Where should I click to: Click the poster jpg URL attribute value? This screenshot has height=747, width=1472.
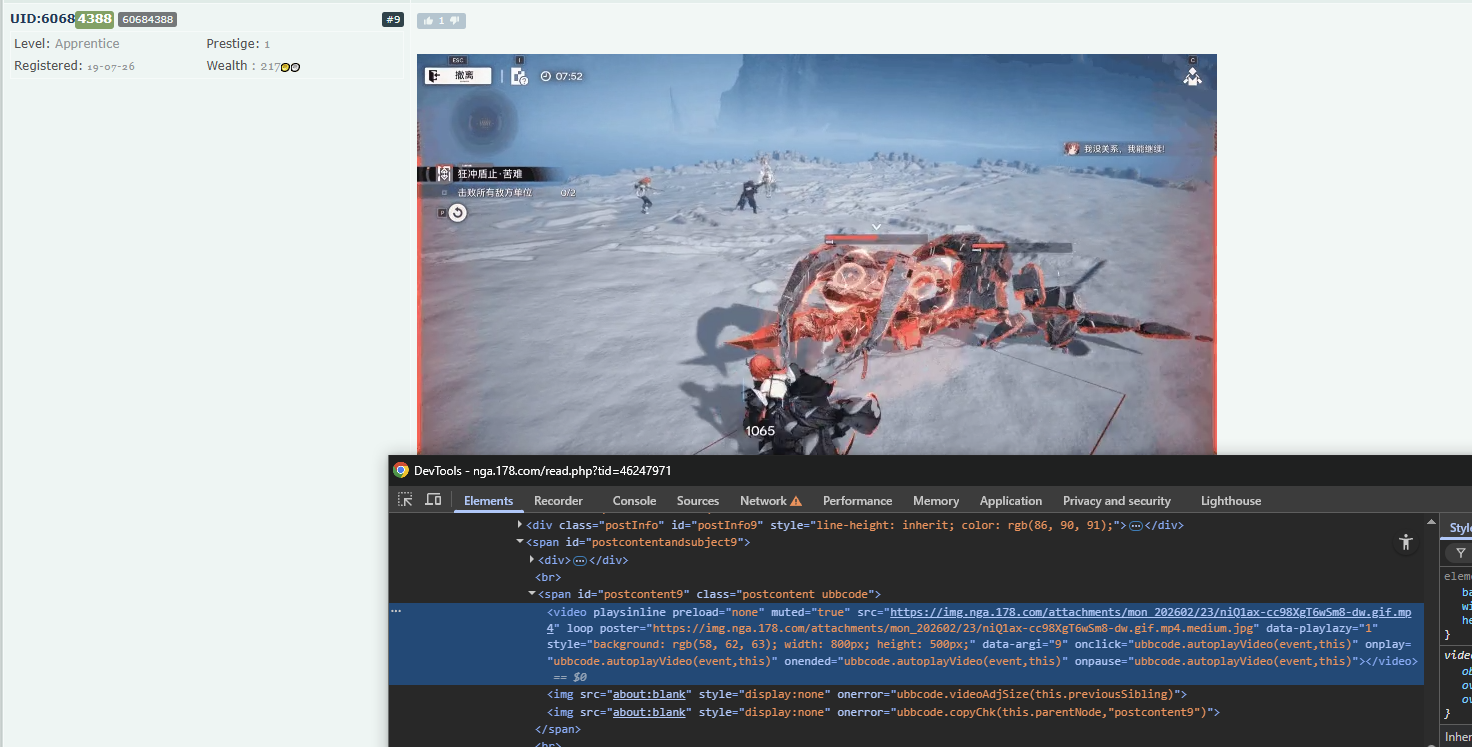click(952, 628)
